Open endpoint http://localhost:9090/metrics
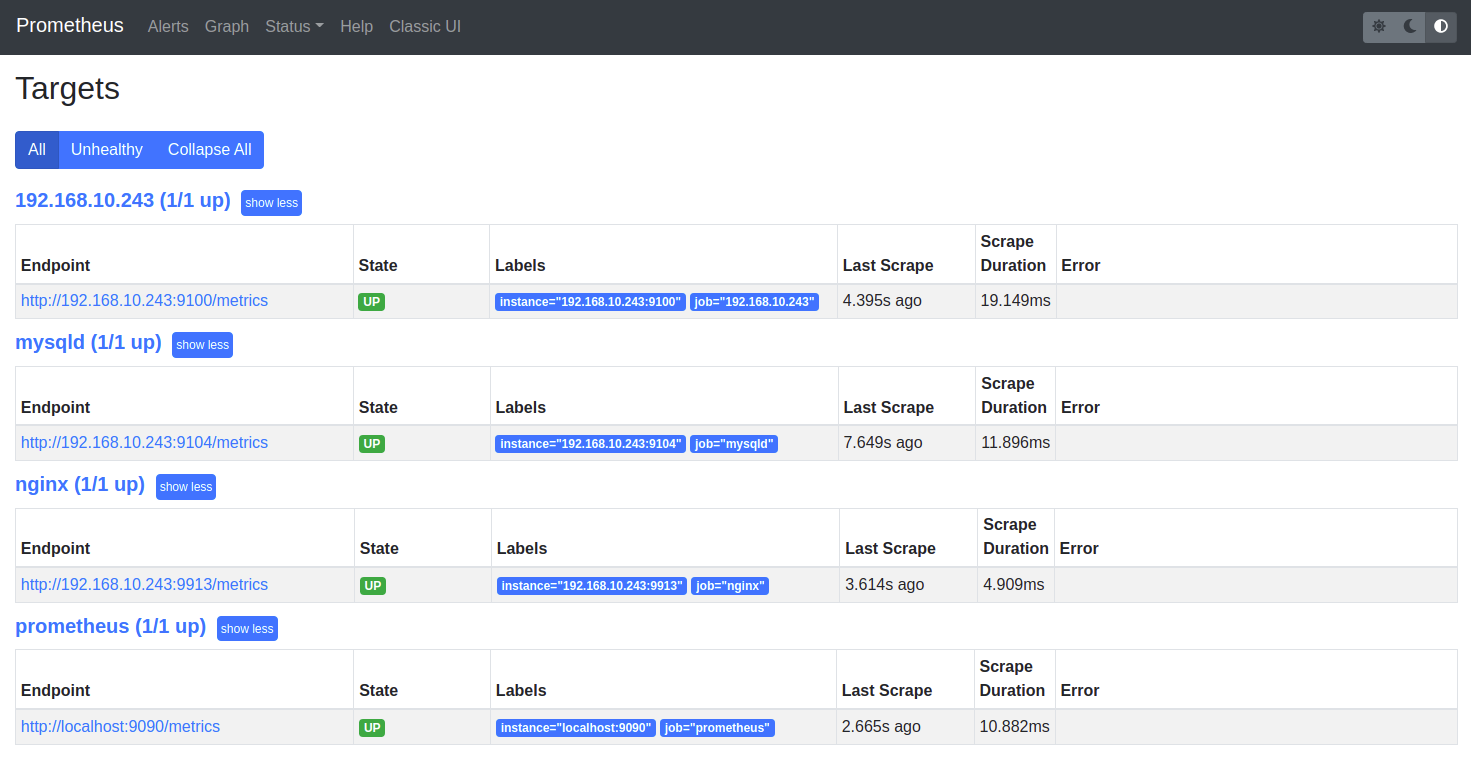The height and width of the screenshot is (780, 1471). click(121, 726)
